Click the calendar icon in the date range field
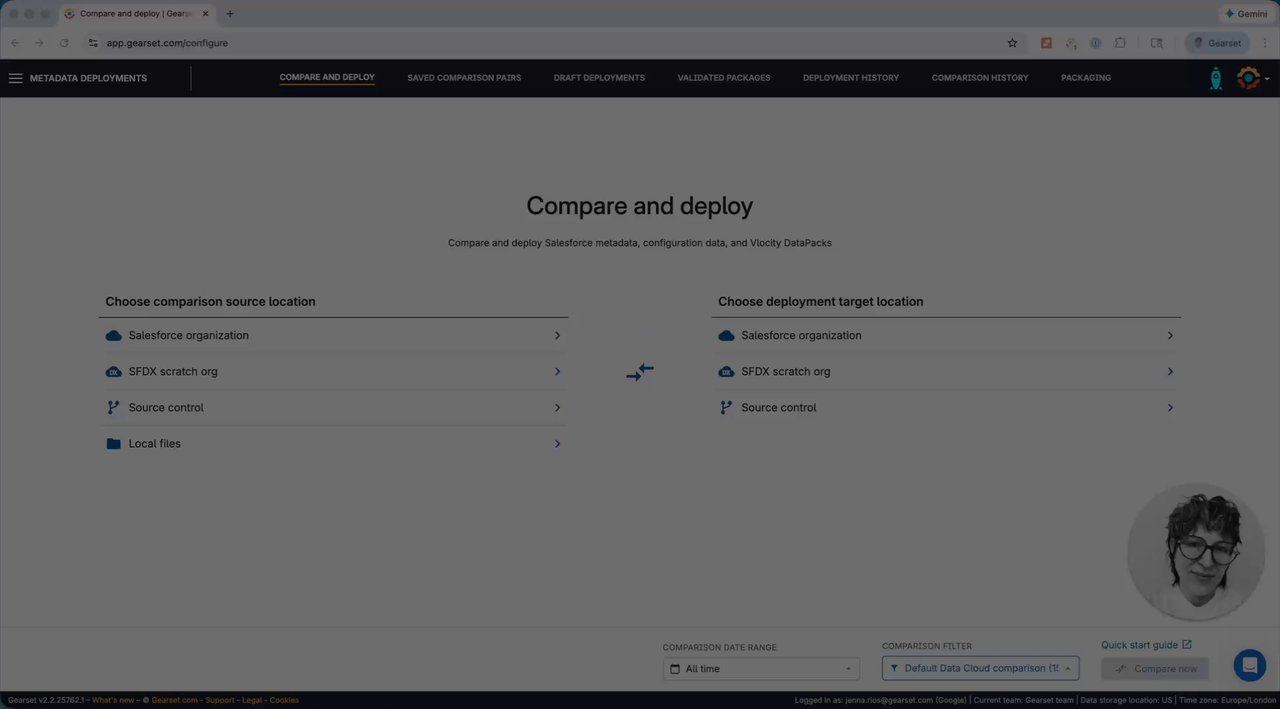The height and width of the screenshot is (709, 1280). [x=675, y=669]
